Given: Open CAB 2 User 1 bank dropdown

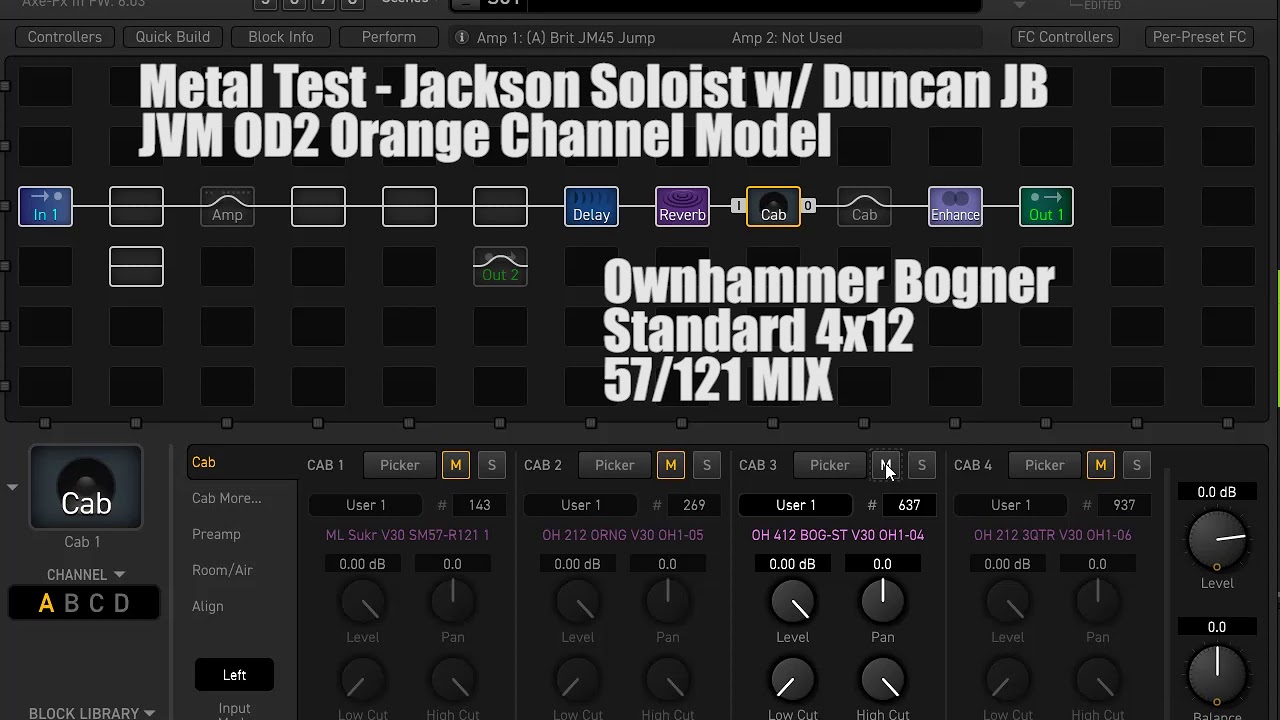Looking at the screenshot, I should 581,505.
